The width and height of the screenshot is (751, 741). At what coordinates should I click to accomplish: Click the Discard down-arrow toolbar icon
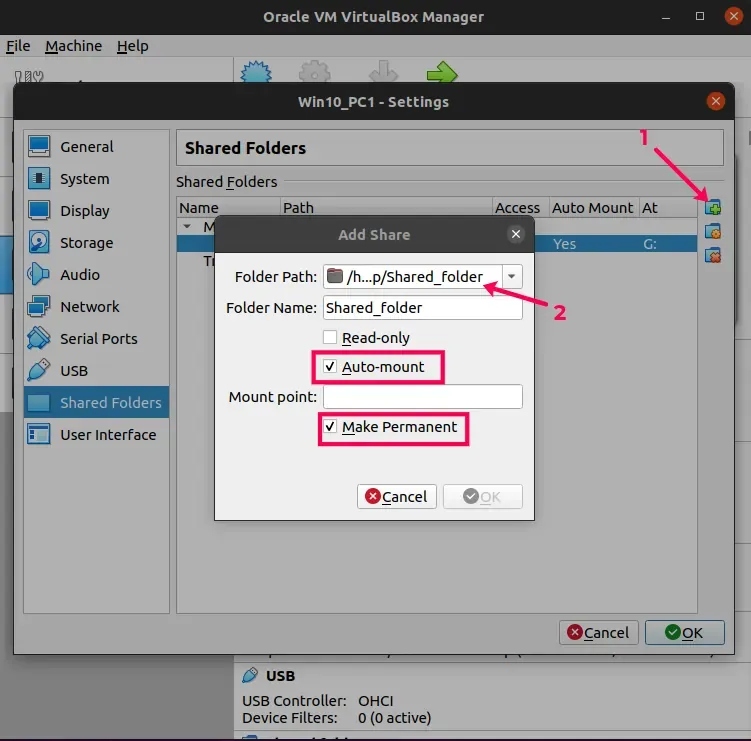pos(383,72)
